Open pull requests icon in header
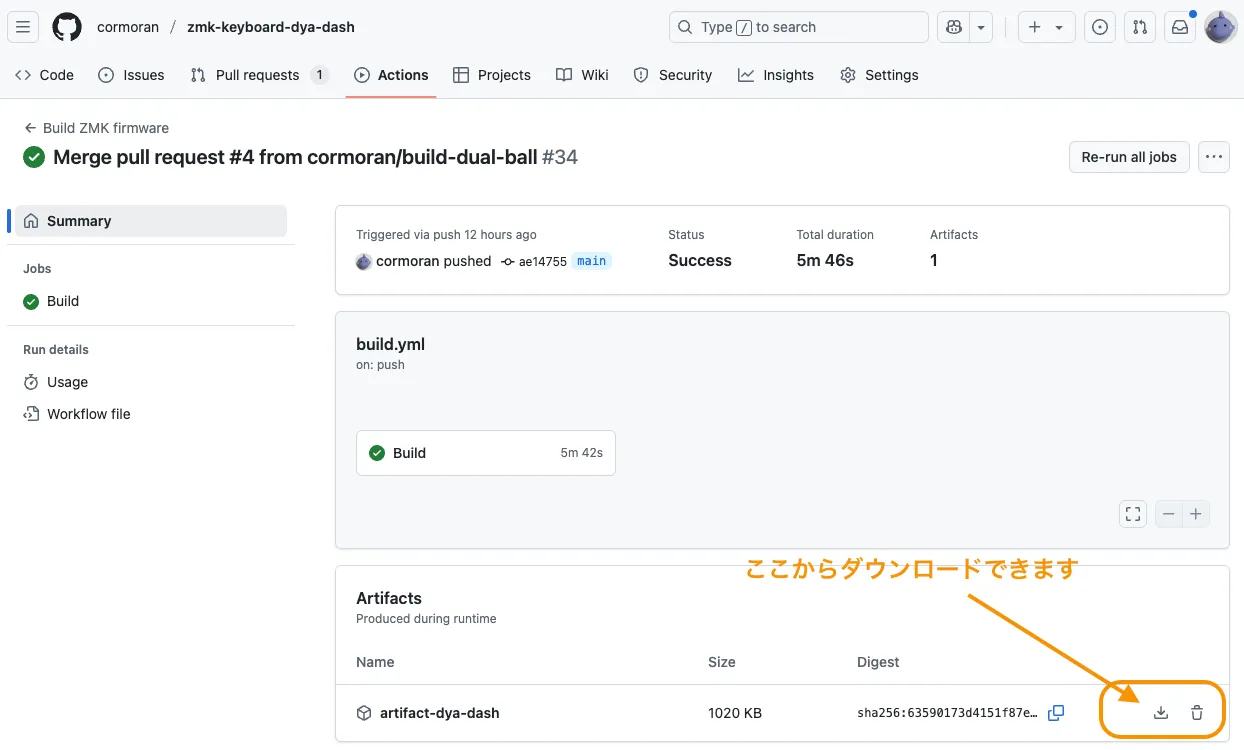Viewport: 1244px width, 750px height. click(x=1140, y=27)
